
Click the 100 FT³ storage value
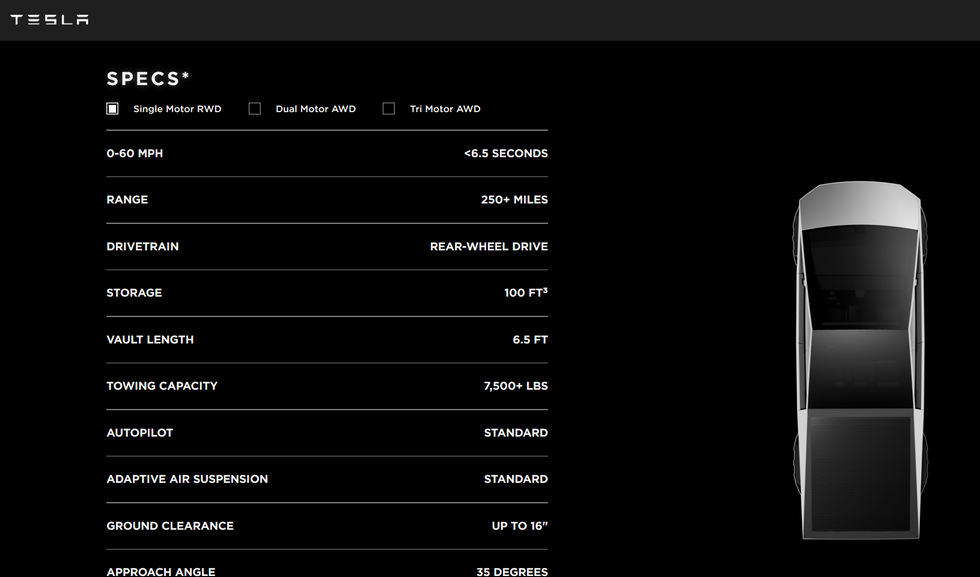(526, 293)
